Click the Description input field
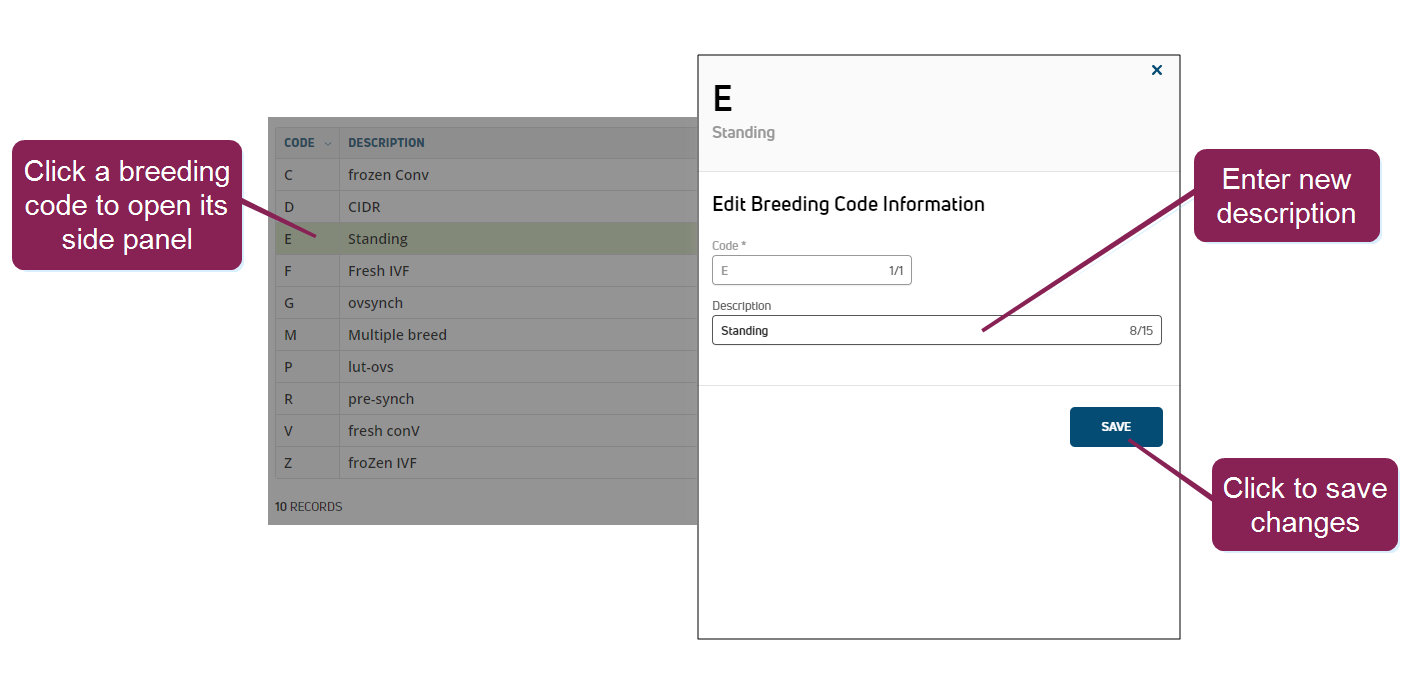This screenshot has height=682, width=1415. coord(920,331)
